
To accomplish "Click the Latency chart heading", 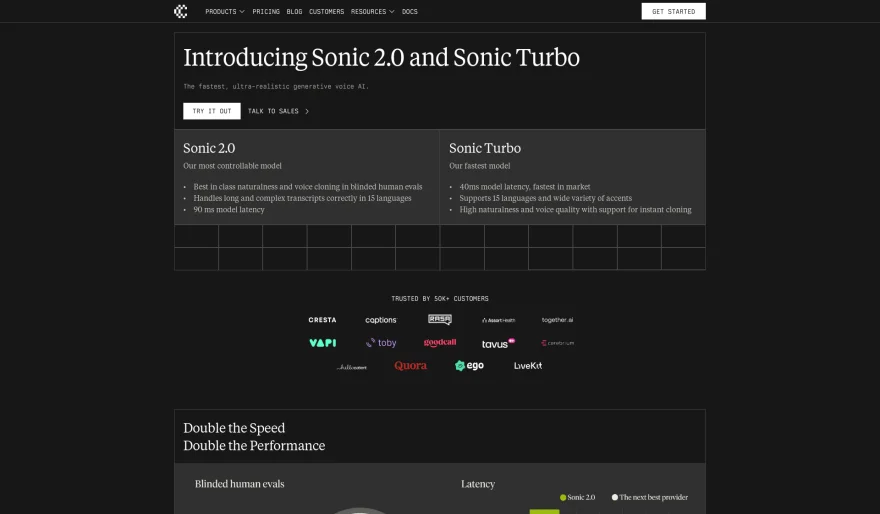I will pyautogui.click(x=478, y=484).
